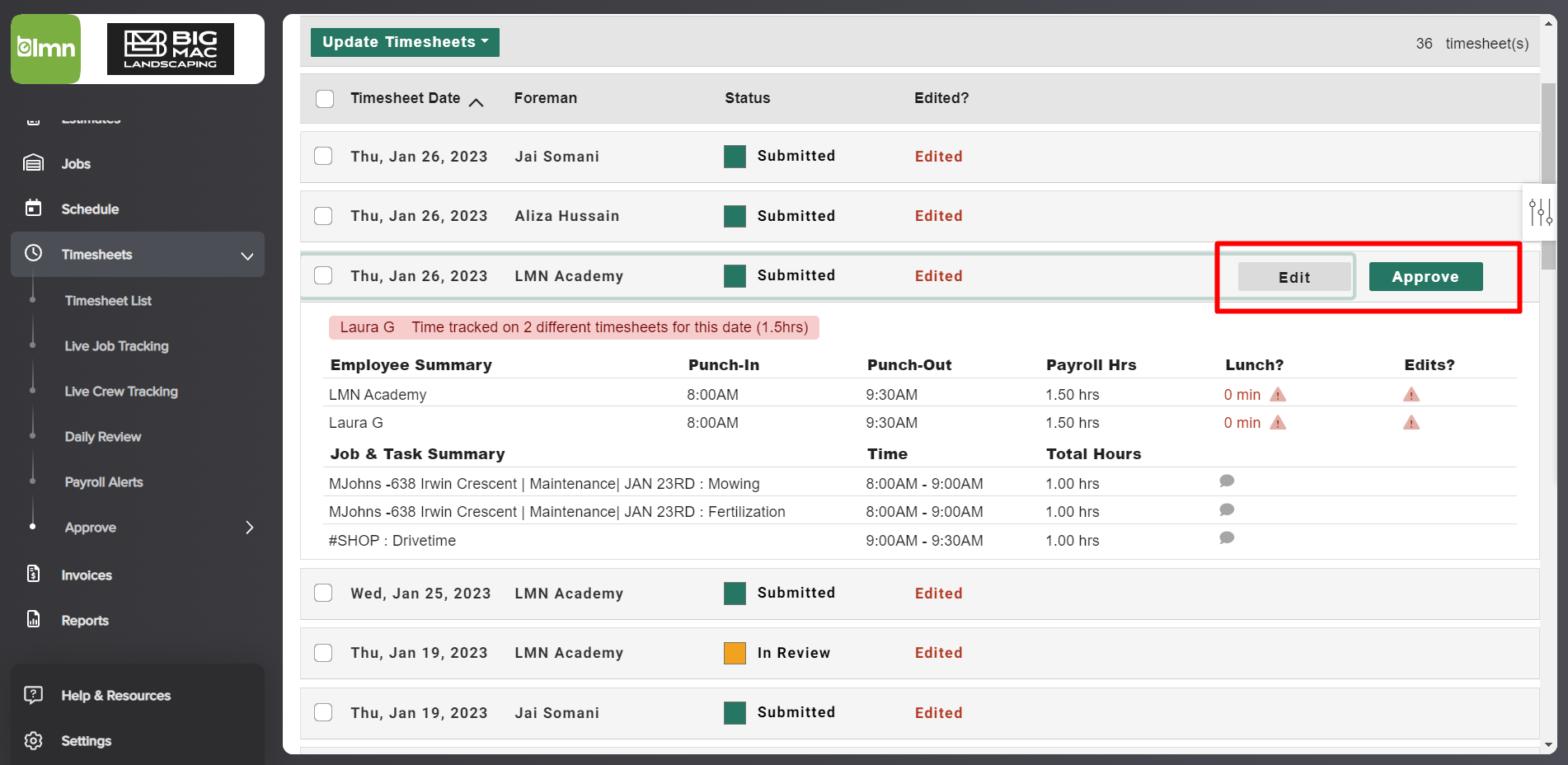This screenshot has width=1568, height=765.
Task: Open the Approve menu item
Action: (x=91, y=528)
